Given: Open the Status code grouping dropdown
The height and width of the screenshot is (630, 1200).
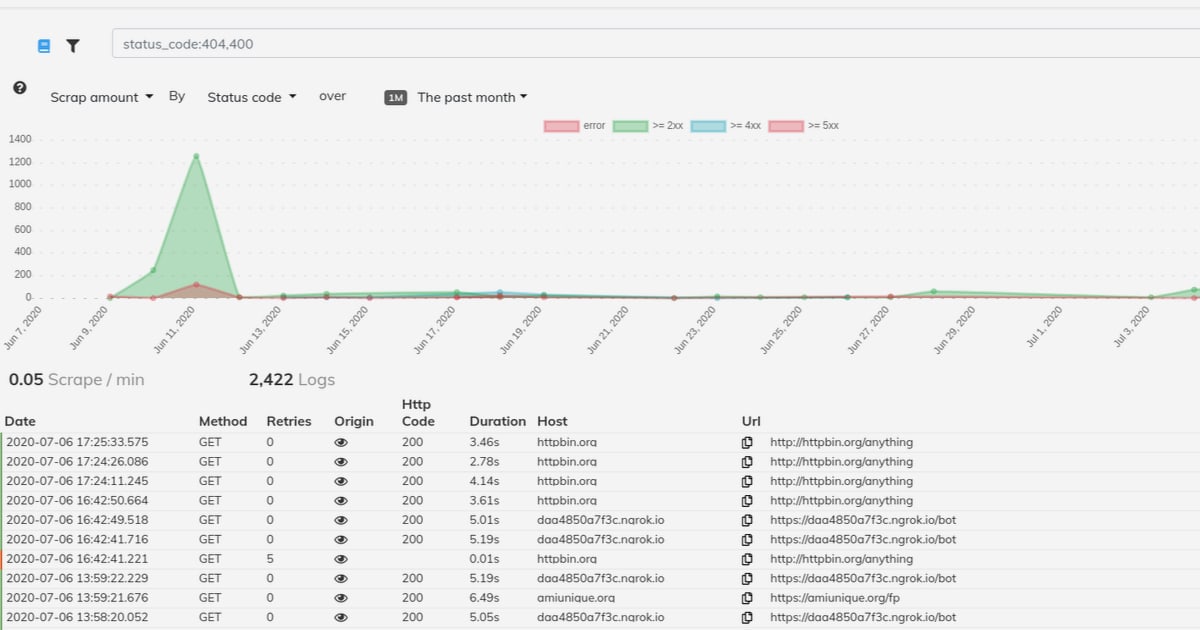Looking at the screenshot, I should point(252,98).
